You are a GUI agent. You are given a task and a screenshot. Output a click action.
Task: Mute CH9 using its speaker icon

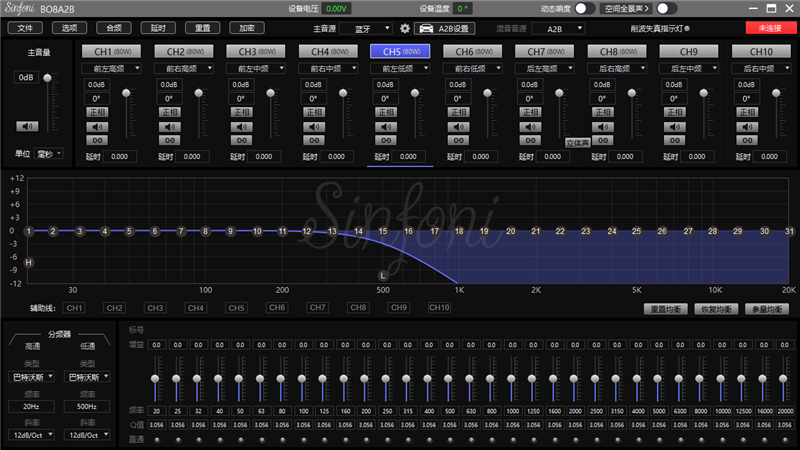pyautogui.click(x=674, y=127)
